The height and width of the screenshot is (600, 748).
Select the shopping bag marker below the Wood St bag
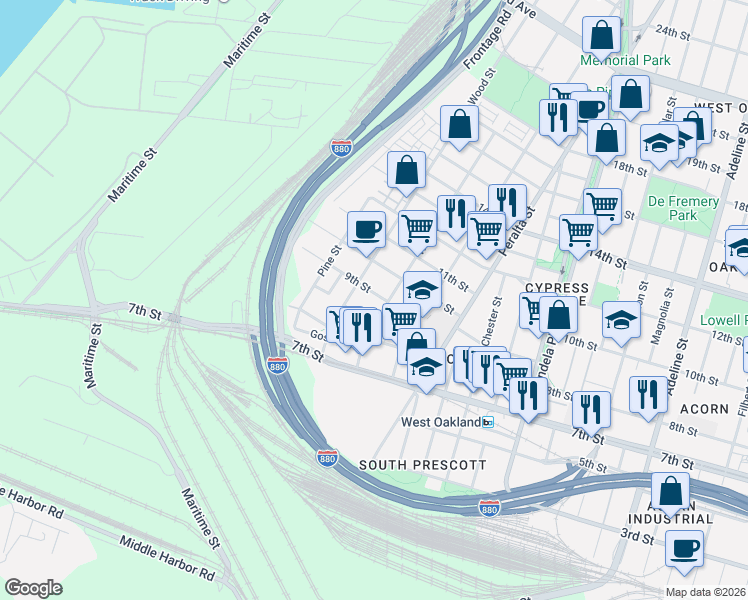(x=406, y=173)
